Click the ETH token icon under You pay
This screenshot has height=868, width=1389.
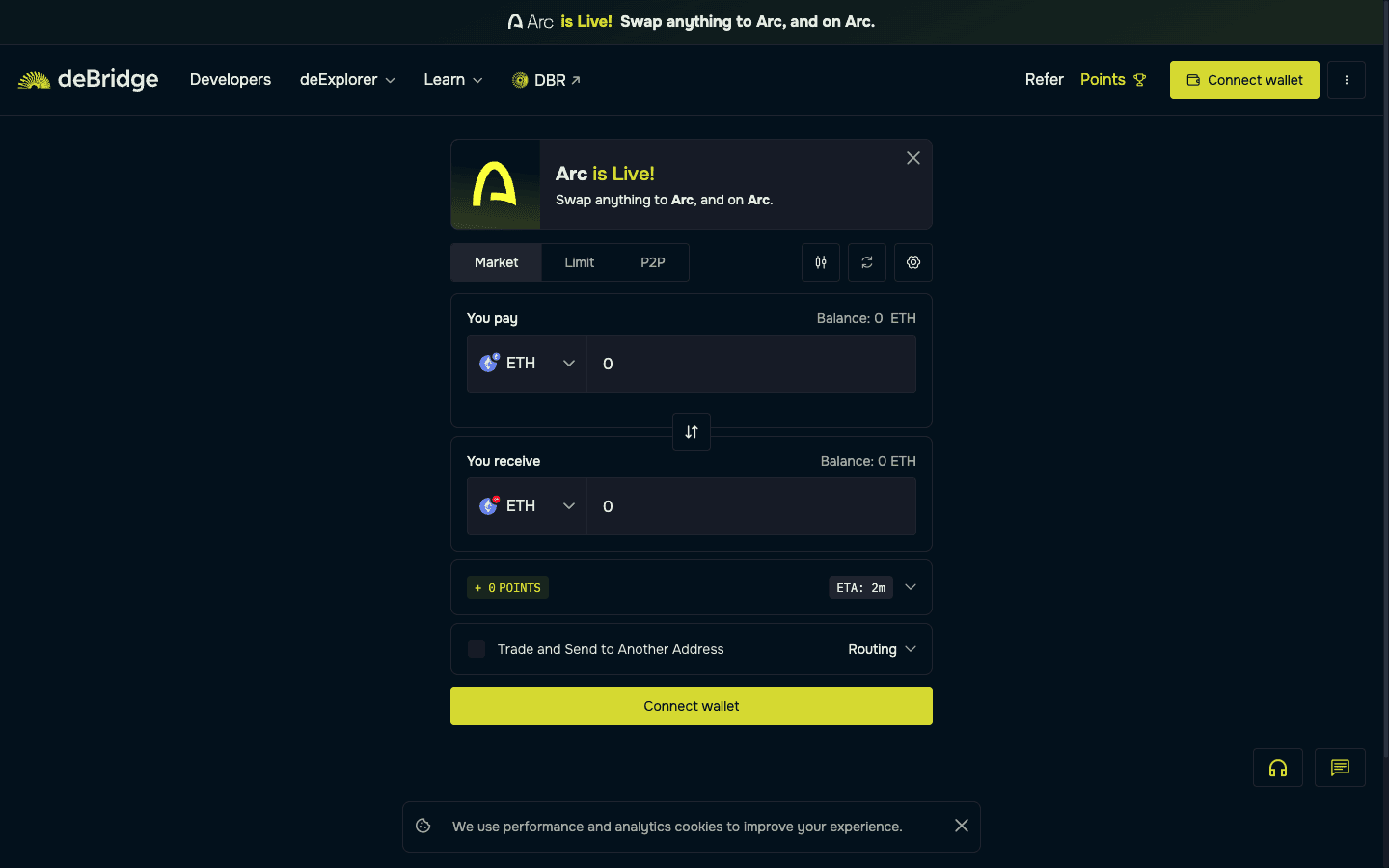489,363
